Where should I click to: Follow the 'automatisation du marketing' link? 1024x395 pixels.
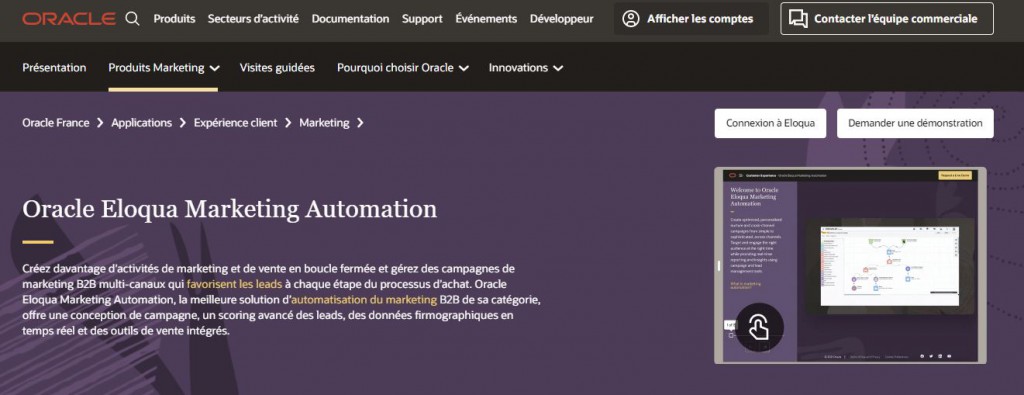(364, 300)
